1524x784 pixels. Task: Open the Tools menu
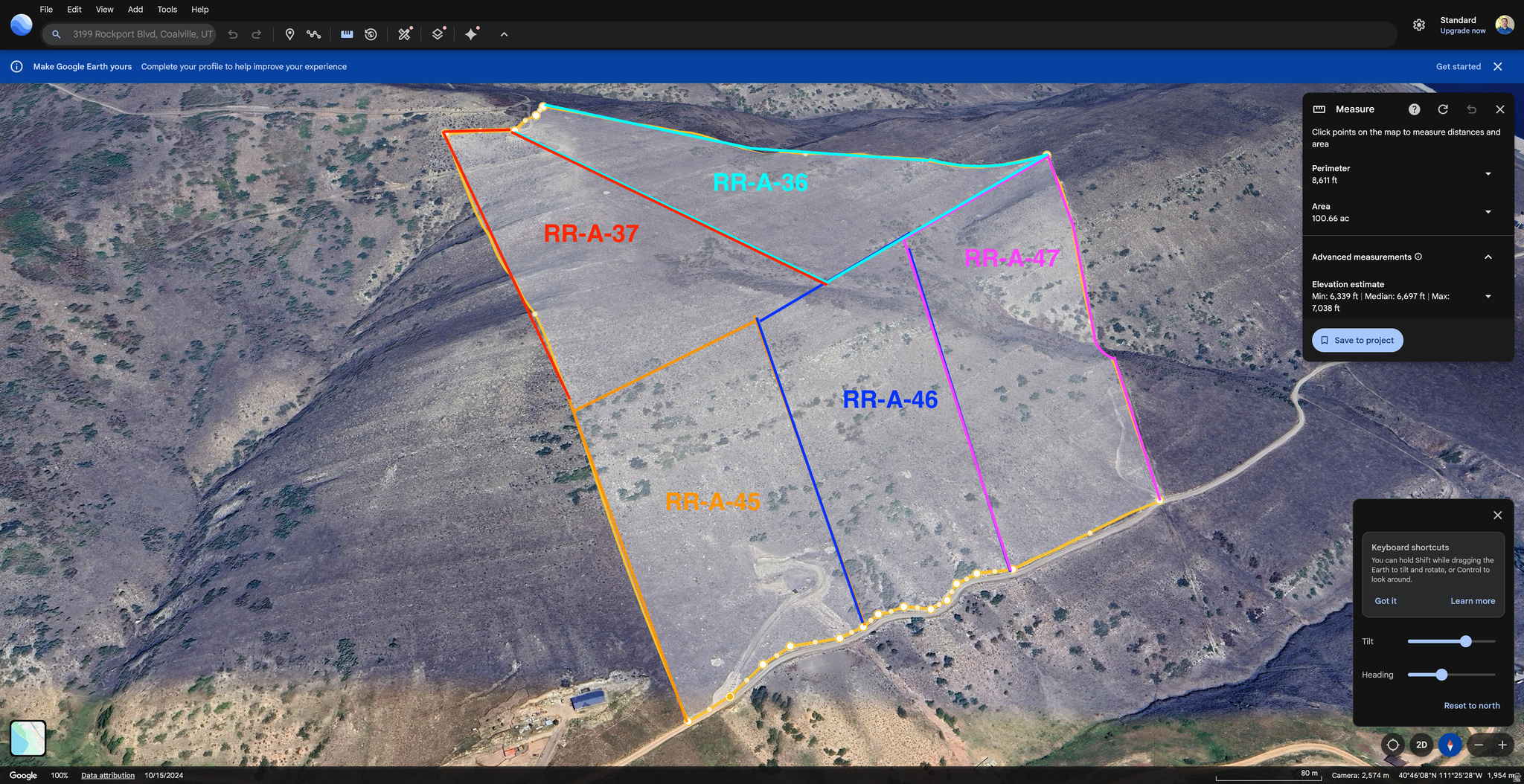click(167, 10)
